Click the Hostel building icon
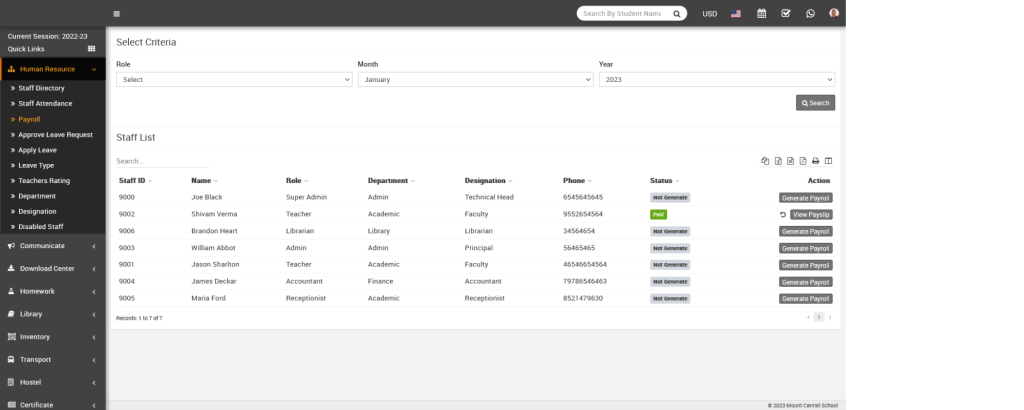This screenshot has height=410, width=1024. (12, 383)
